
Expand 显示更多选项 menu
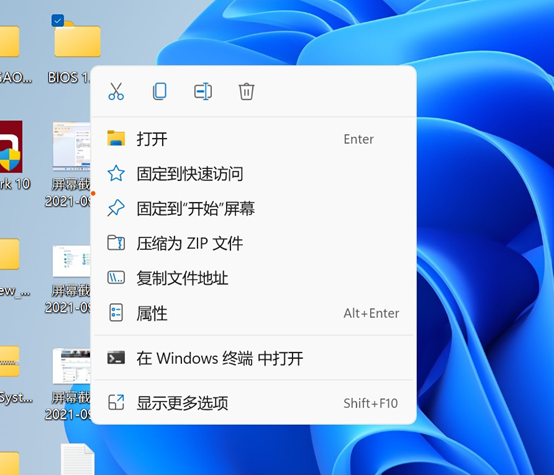click(x=254, y=403)
